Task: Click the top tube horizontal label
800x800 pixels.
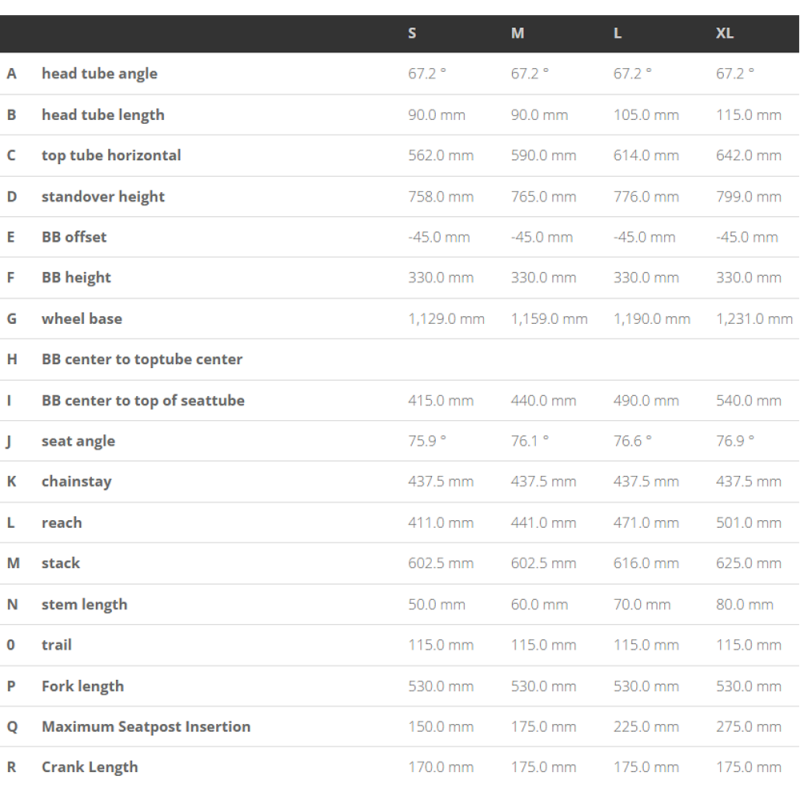Action: pos(111,156)
